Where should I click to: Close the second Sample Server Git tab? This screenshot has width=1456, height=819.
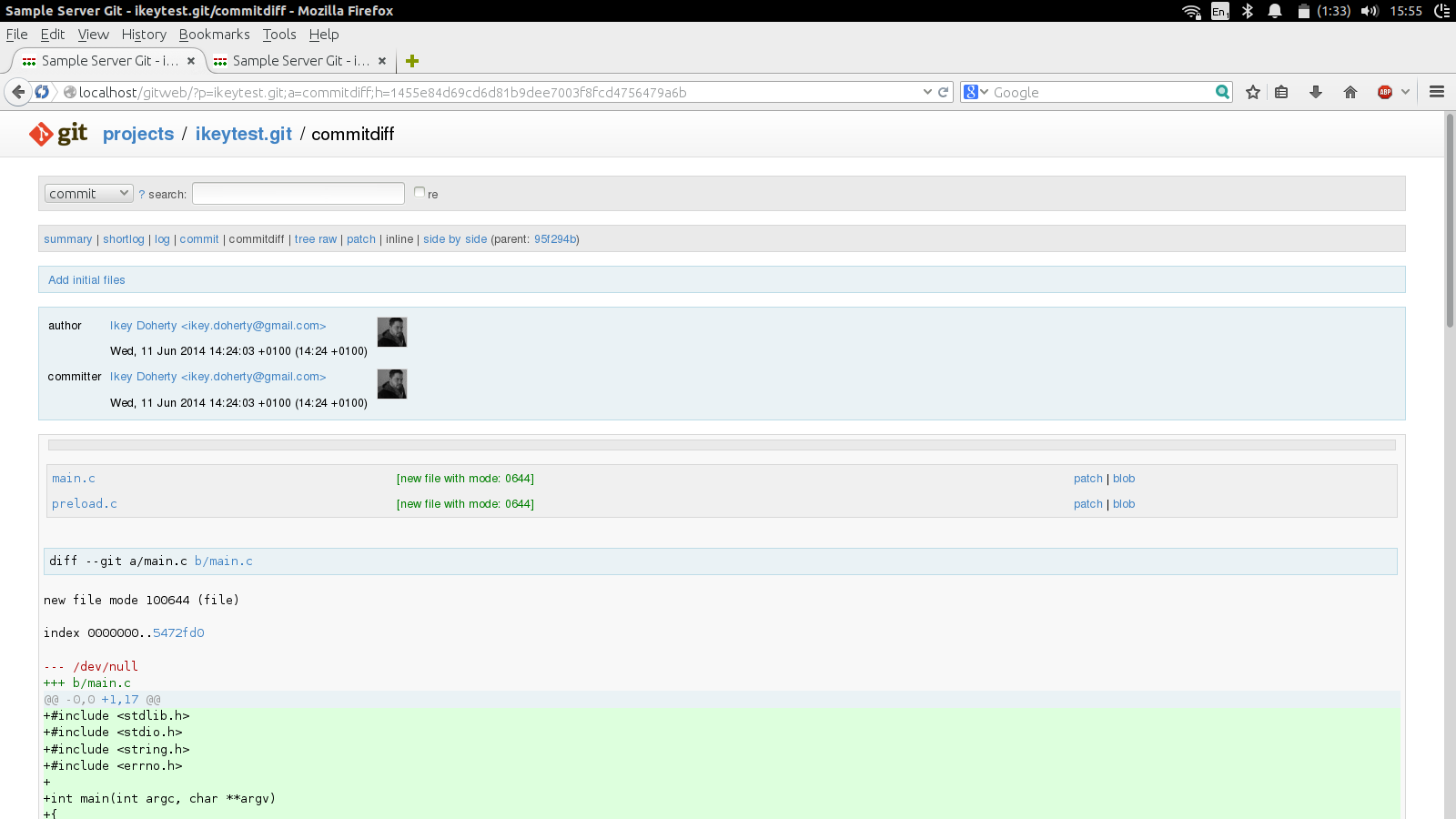click(x=382, y=61)
